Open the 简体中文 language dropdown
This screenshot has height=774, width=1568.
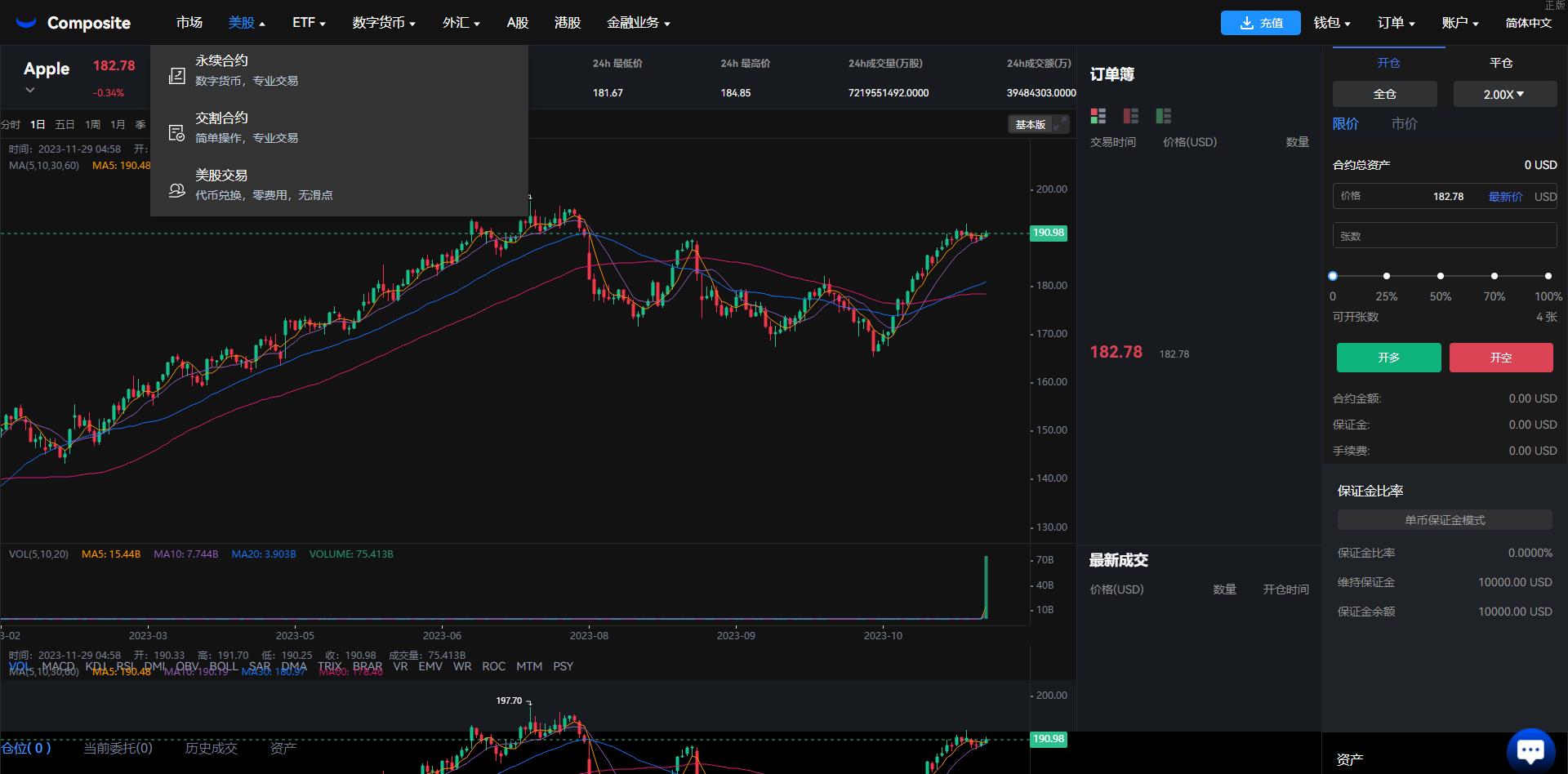(1529, 22)
